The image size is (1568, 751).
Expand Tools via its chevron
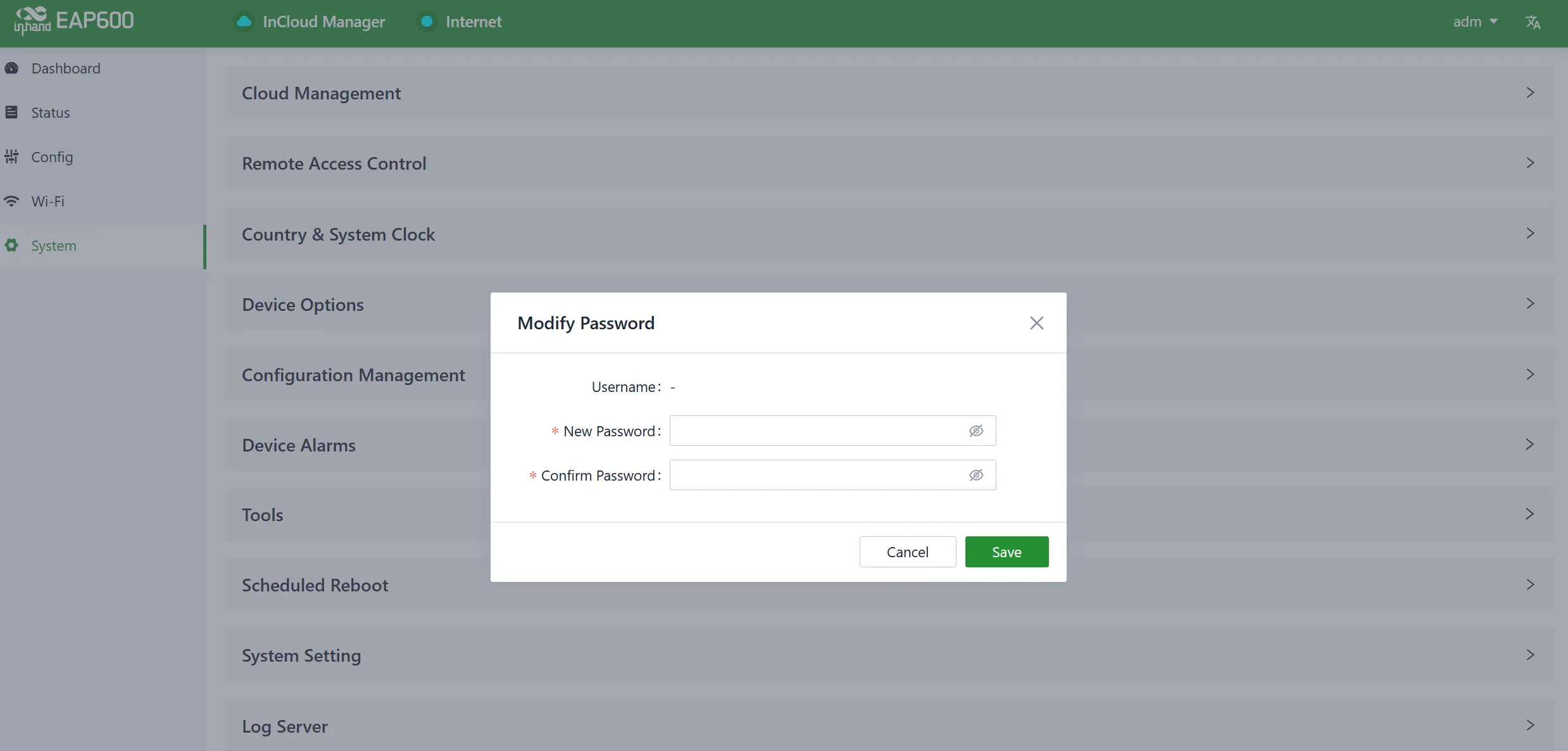[1530, 514]
